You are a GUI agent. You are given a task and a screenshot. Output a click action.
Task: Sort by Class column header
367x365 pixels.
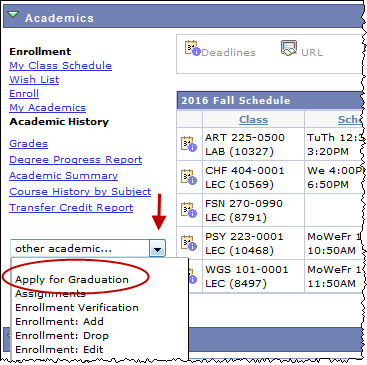[253, 119]
